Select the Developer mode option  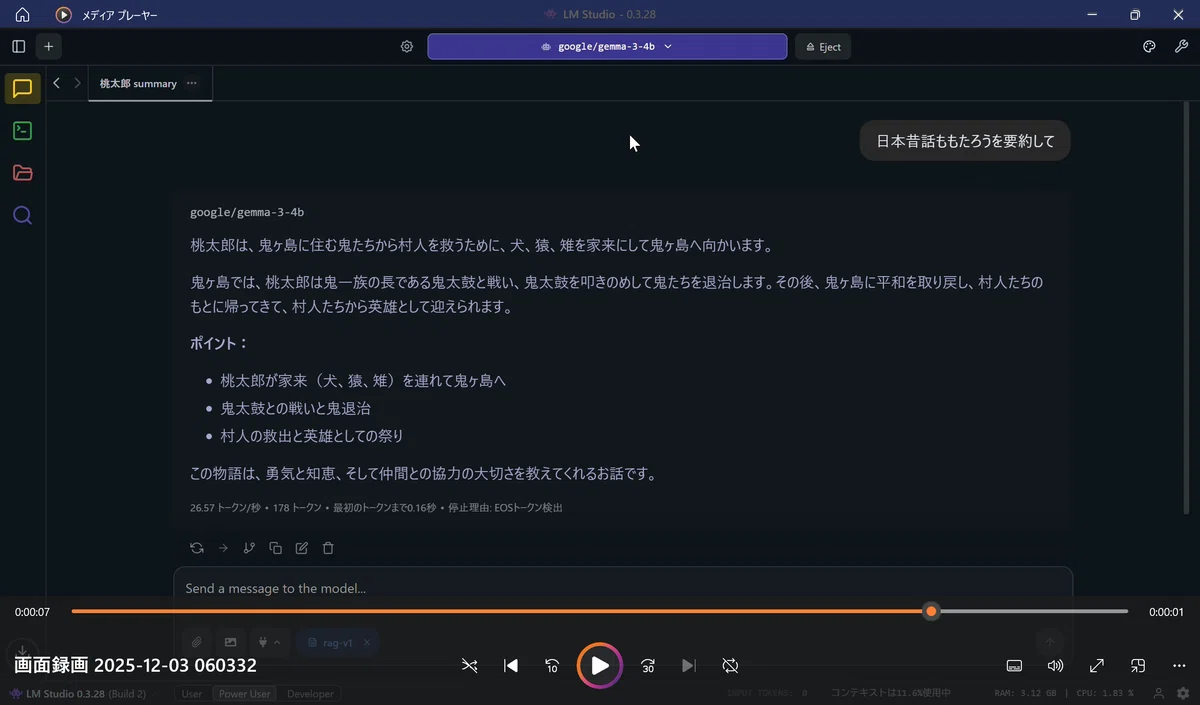point(310,693)
